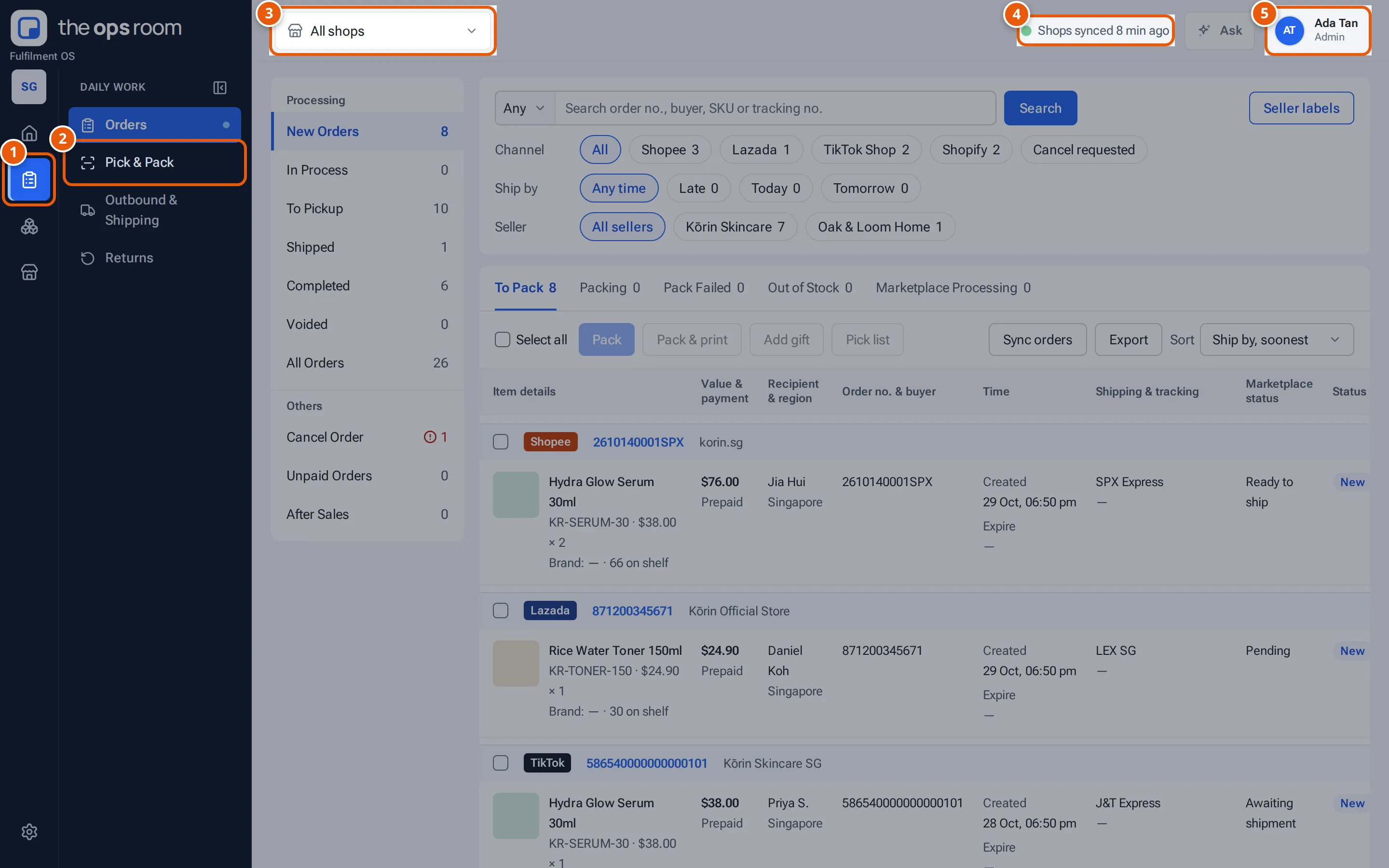The height and width of the screenshot is (868, 1389).
Task: Select To Pickup in the Processing list
Action: (x=368, y=208)
